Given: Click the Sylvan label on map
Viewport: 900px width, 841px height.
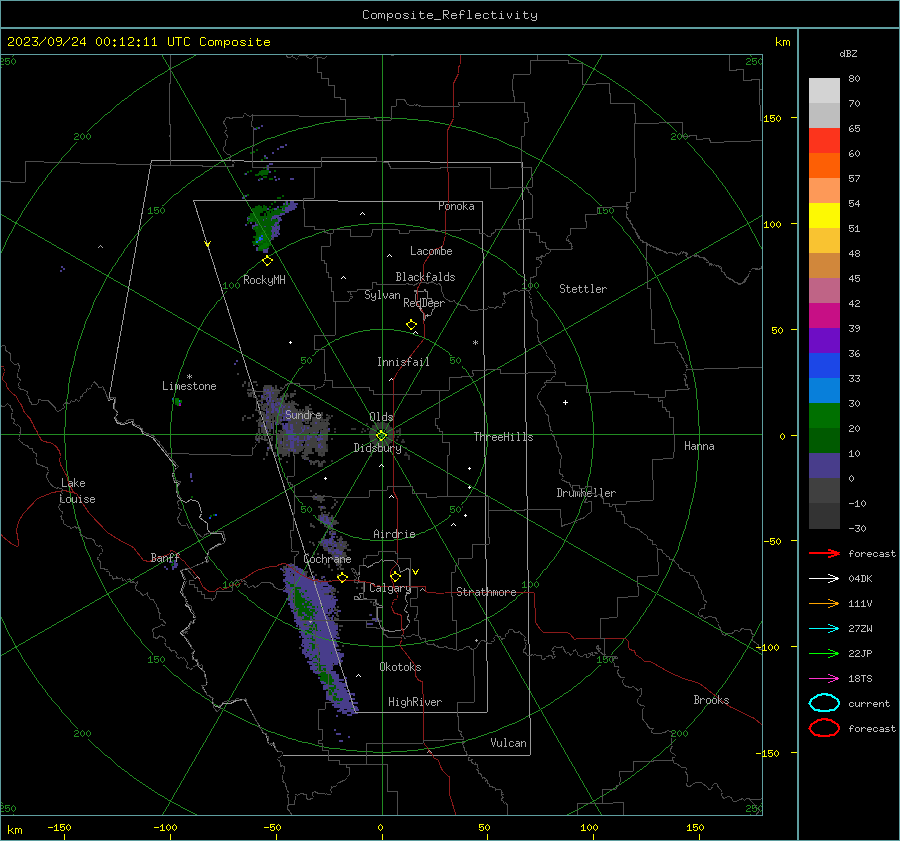Looking at the screenshot, I should (382, 295).
